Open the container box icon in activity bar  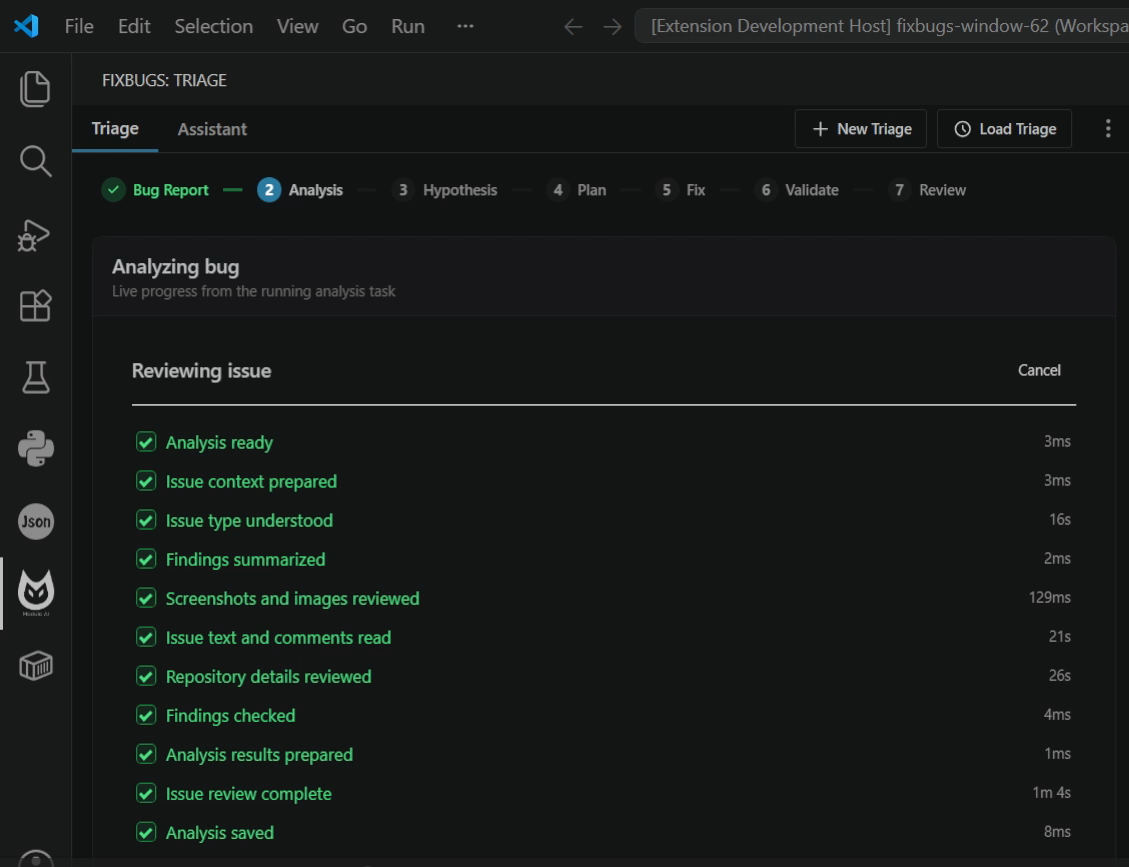tap(35, 666)
